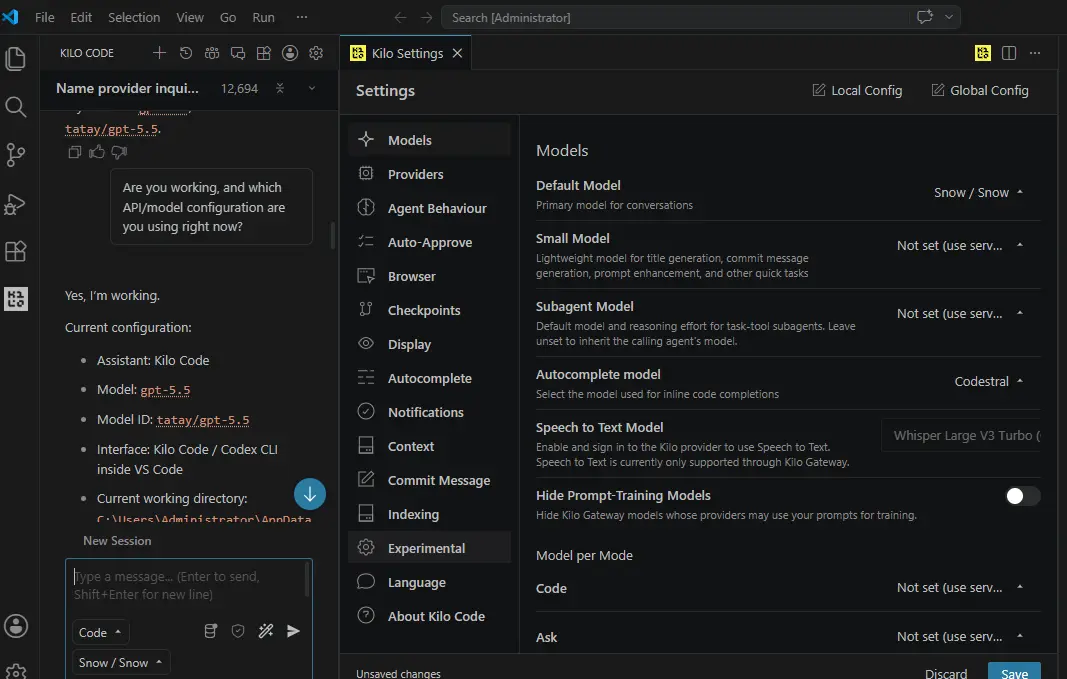
Task: Open the Kilo Code profile icon
Action: tap(290, 53)
